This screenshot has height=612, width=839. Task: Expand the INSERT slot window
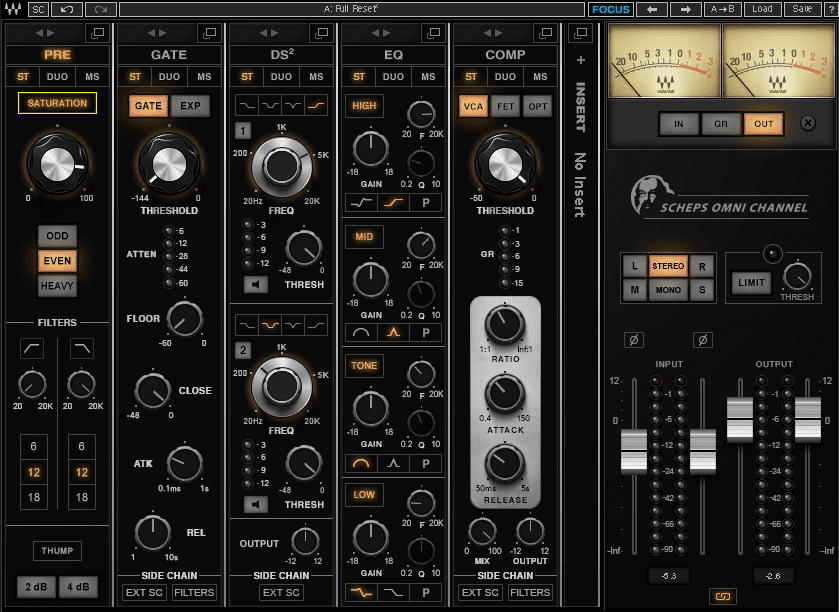581,33
